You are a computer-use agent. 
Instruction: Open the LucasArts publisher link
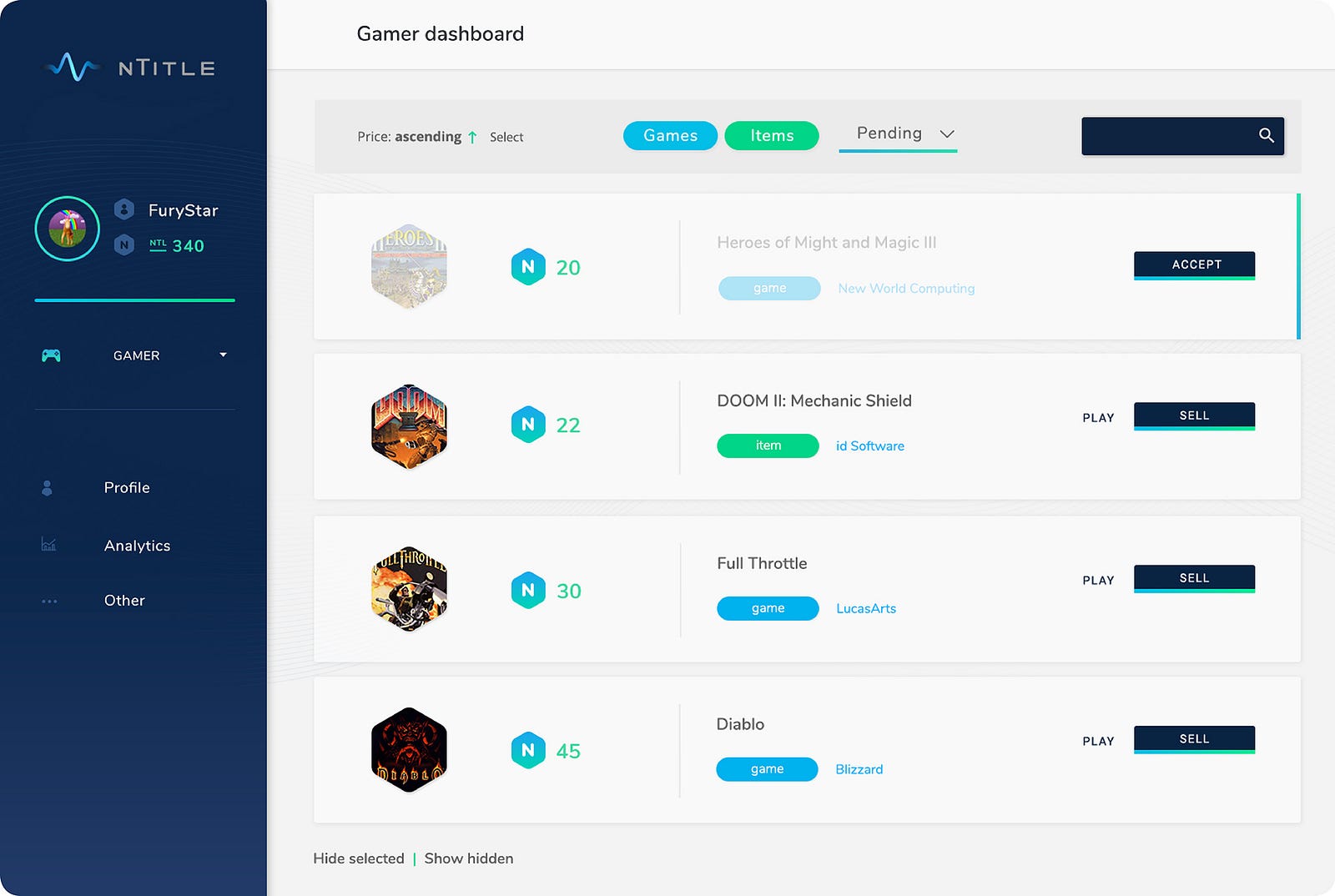[866, 608]
